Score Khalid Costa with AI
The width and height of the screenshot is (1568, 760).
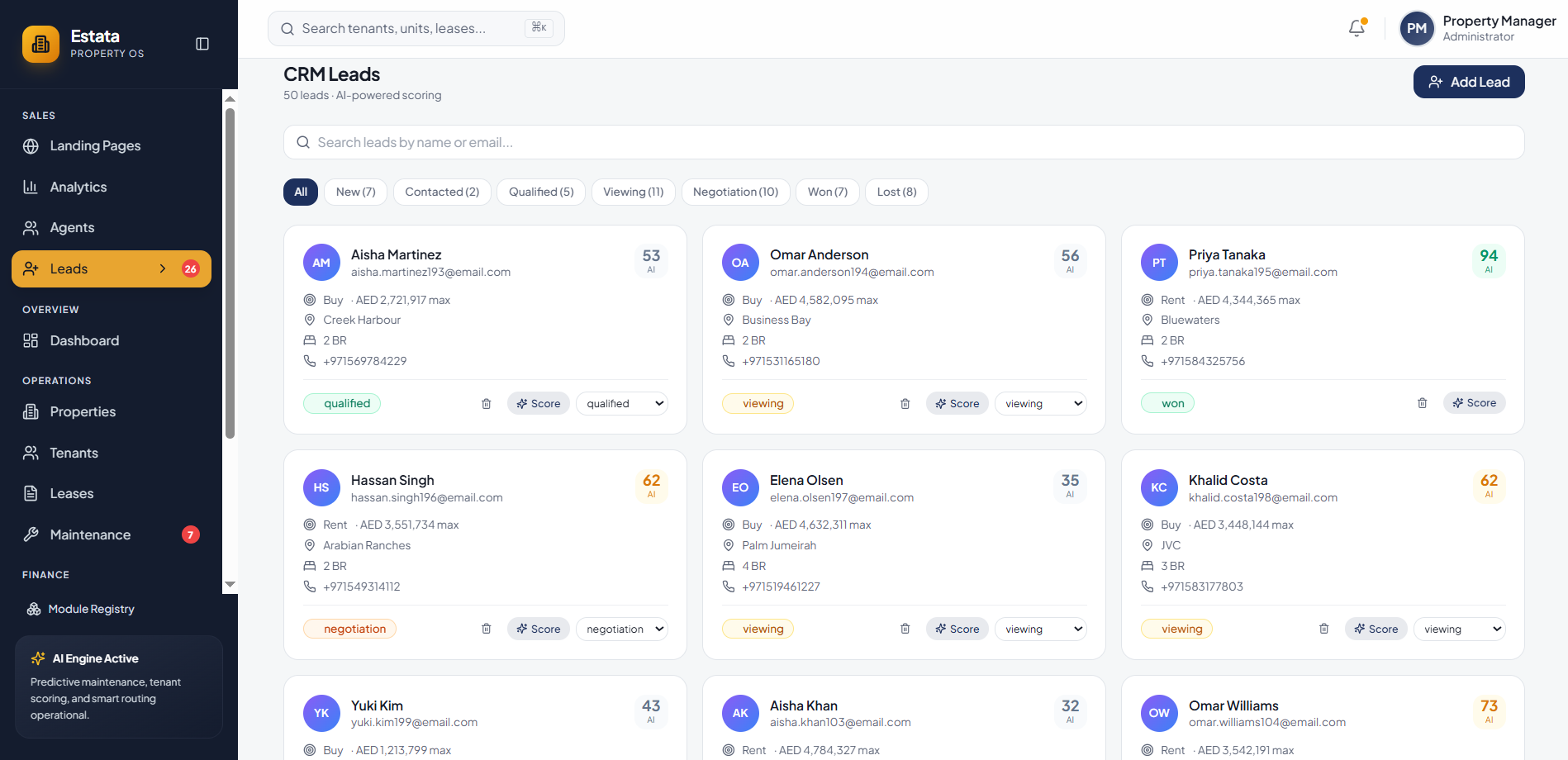tap(1376, 629)
